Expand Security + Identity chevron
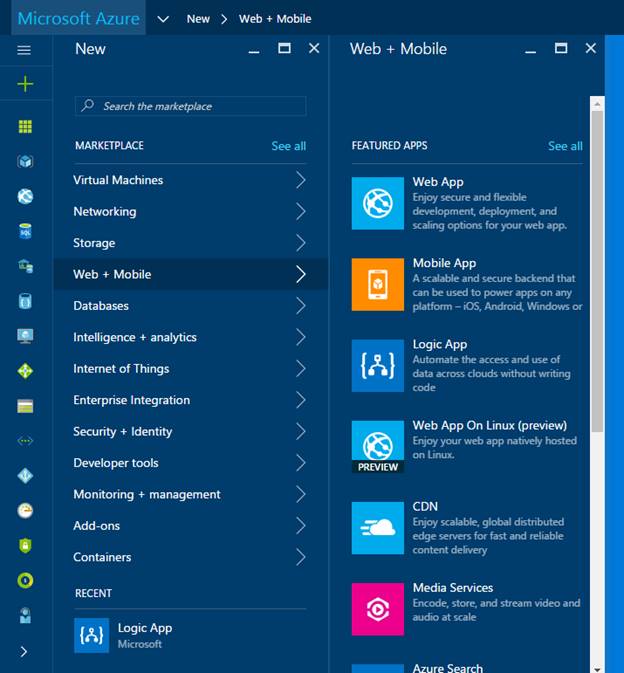 (301, 431)
